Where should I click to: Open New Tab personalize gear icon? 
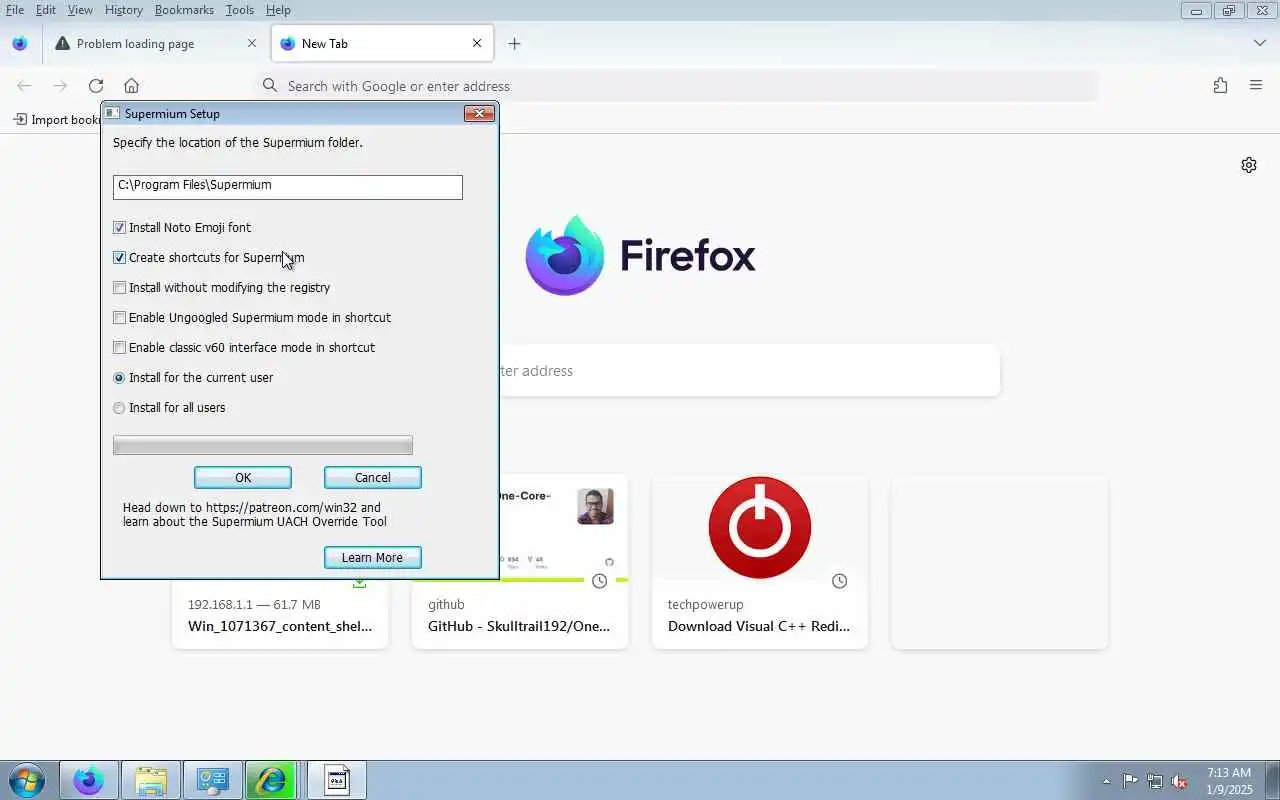pyautogui.click(x=1249, y=165)
